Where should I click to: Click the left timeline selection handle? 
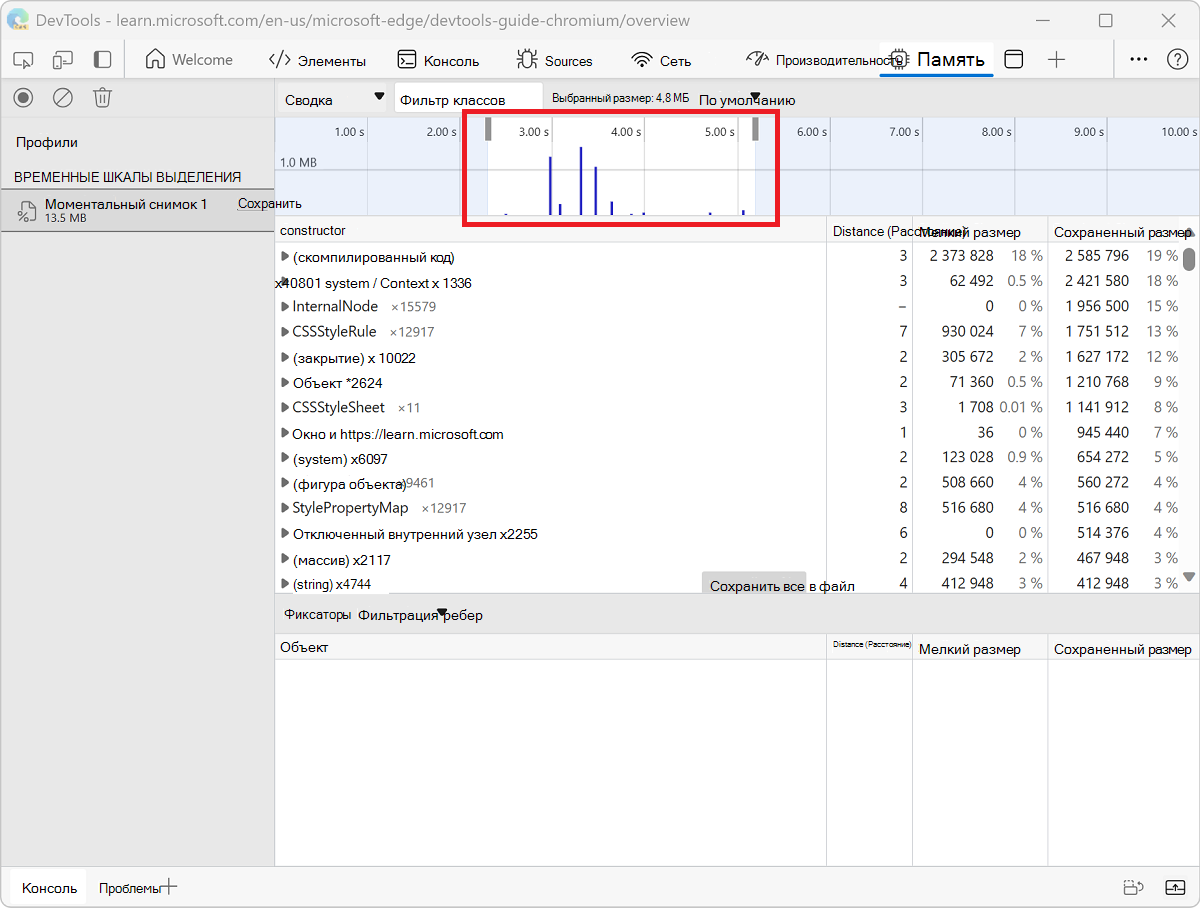[488, 129]
